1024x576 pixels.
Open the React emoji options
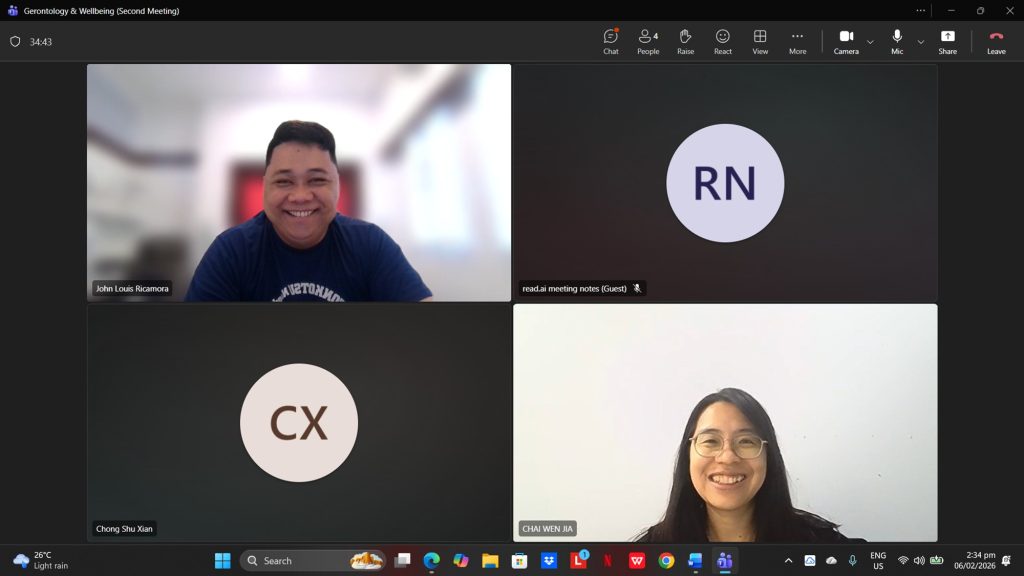[722, 41]
